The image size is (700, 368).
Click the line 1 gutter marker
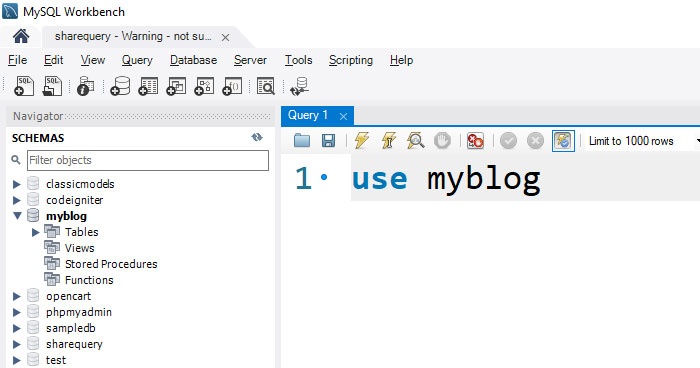[x=324, y=177]
